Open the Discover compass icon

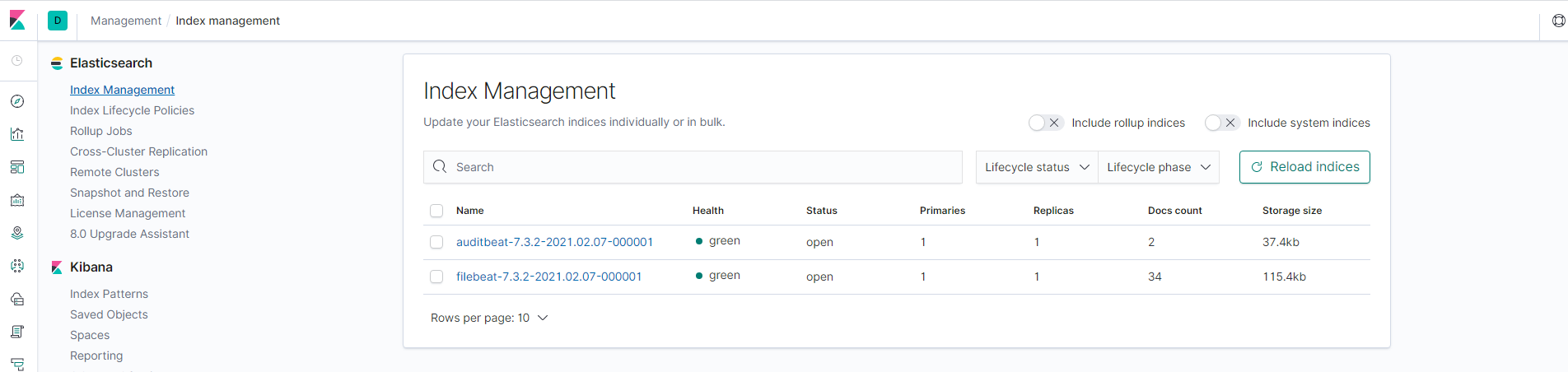pos(17,101)
